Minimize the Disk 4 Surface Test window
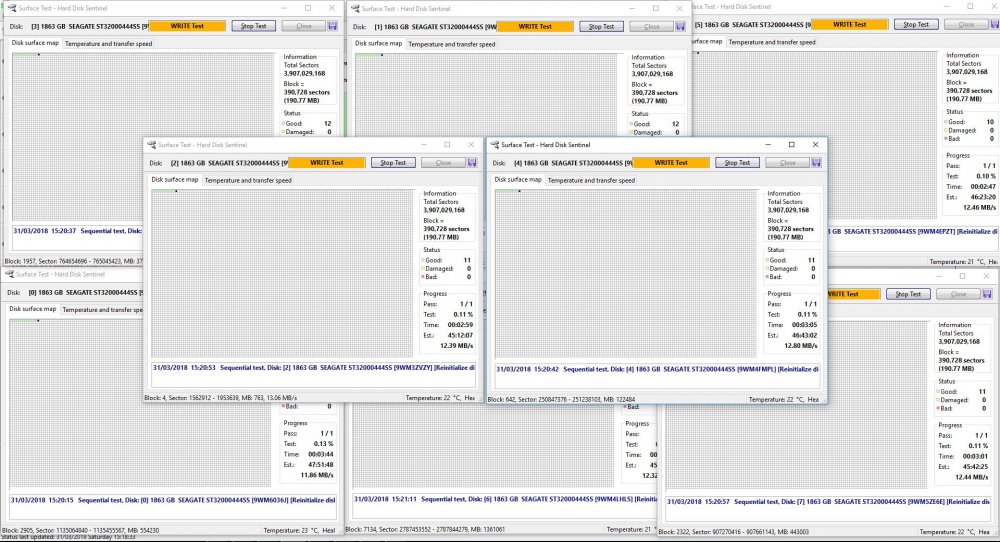 768,145
